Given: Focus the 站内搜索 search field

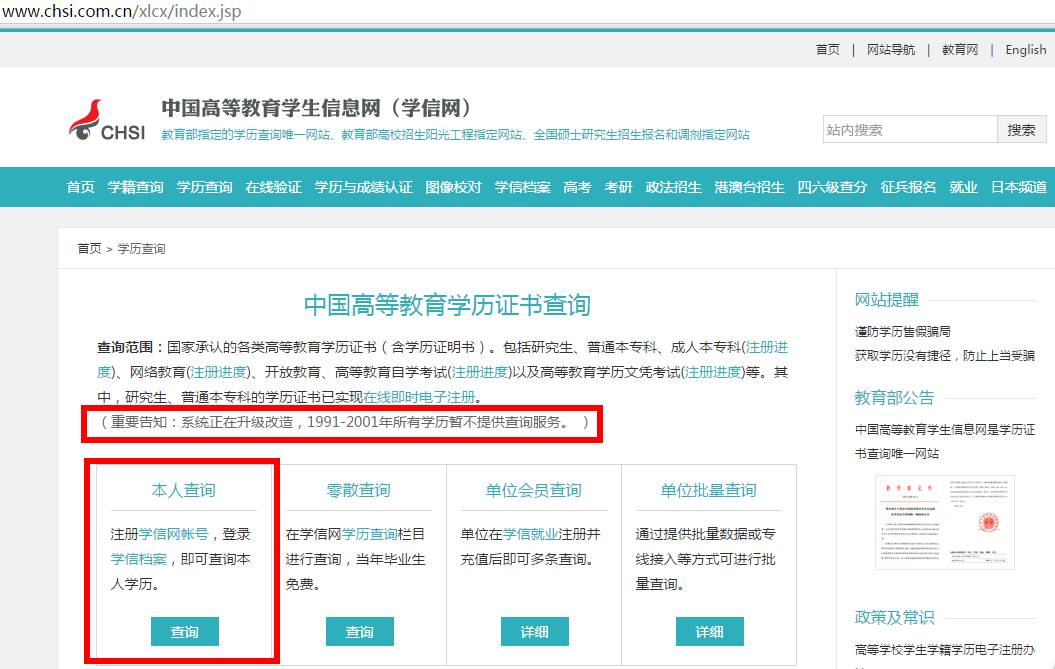Looking at the screenshot, I should [x=910, y=129].
